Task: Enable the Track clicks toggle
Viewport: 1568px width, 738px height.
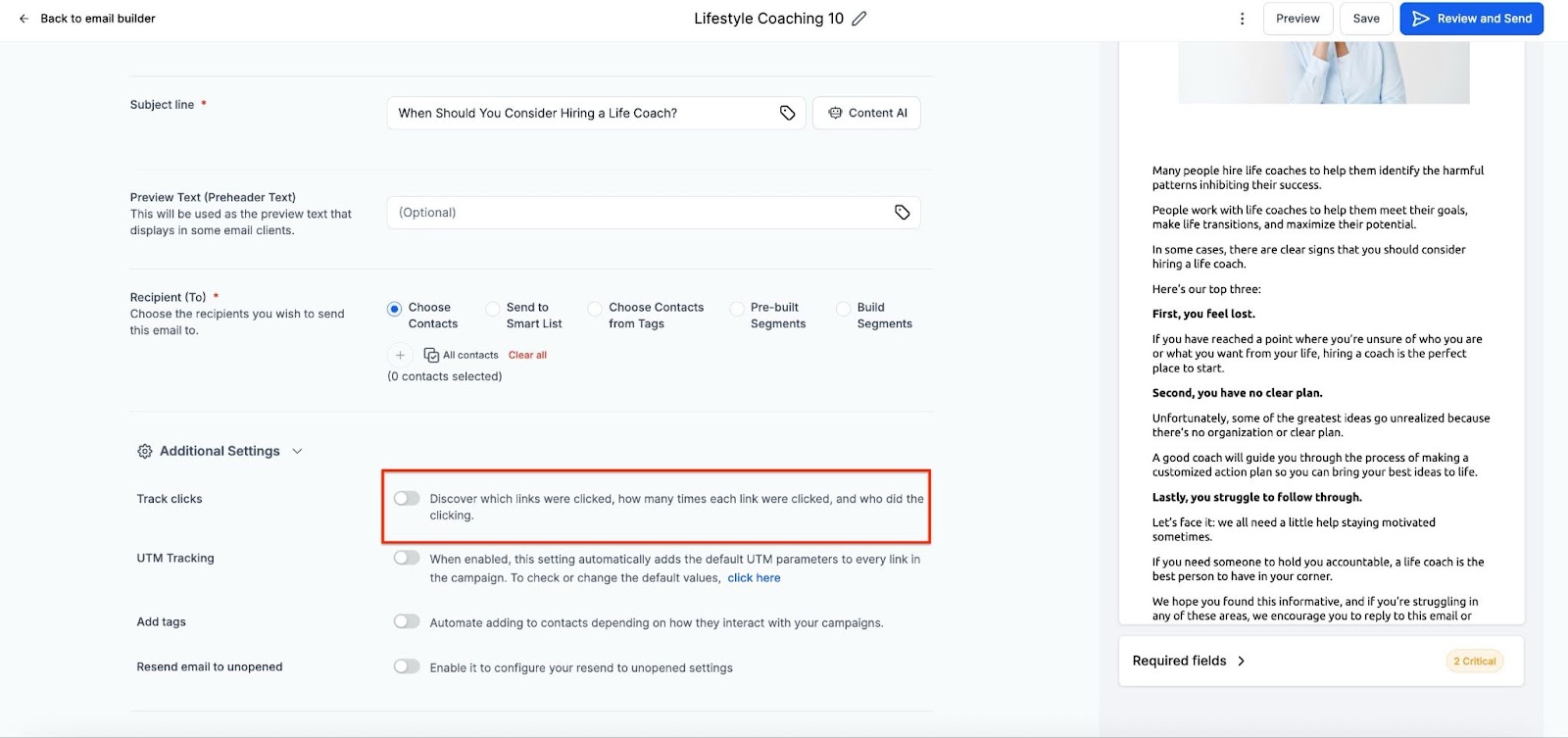Action: click(407, 499)
